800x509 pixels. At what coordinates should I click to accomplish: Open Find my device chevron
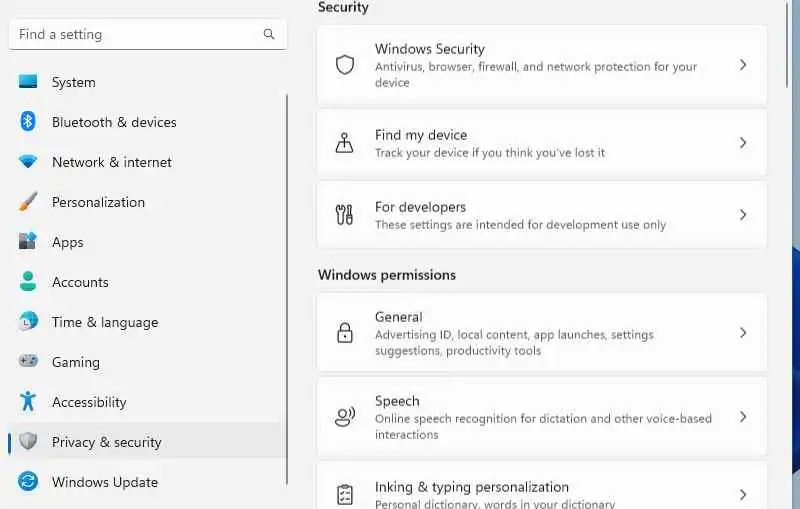(743, 143)
